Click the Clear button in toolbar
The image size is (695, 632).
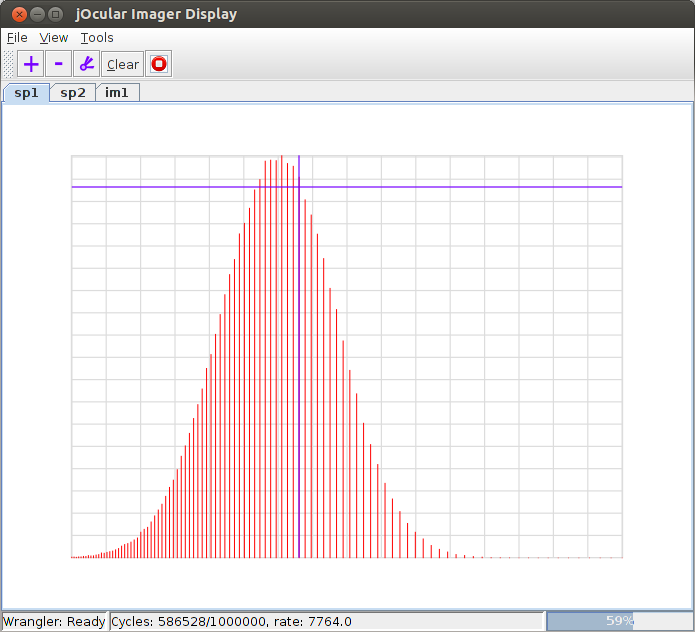point(123,64)
